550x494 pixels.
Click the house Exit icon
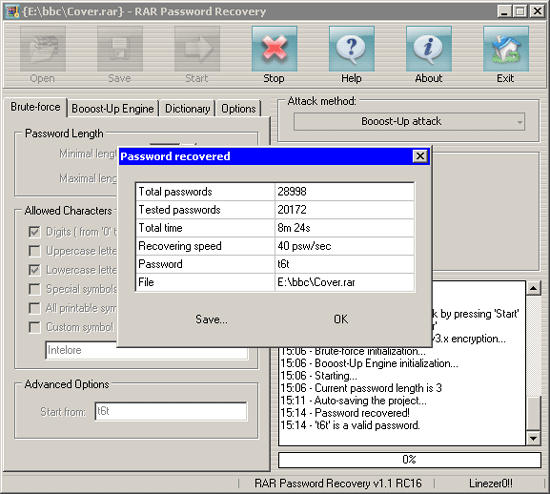506,49
